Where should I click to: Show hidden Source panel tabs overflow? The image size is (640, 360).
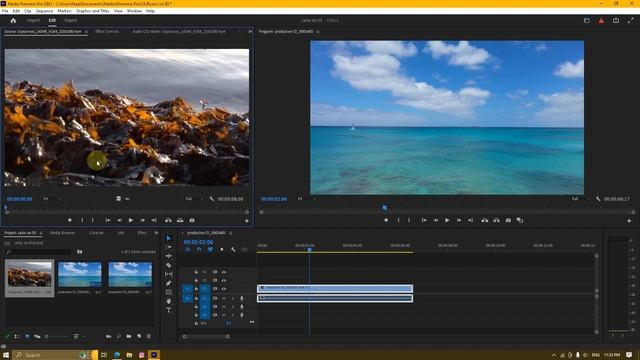[250, 31]
